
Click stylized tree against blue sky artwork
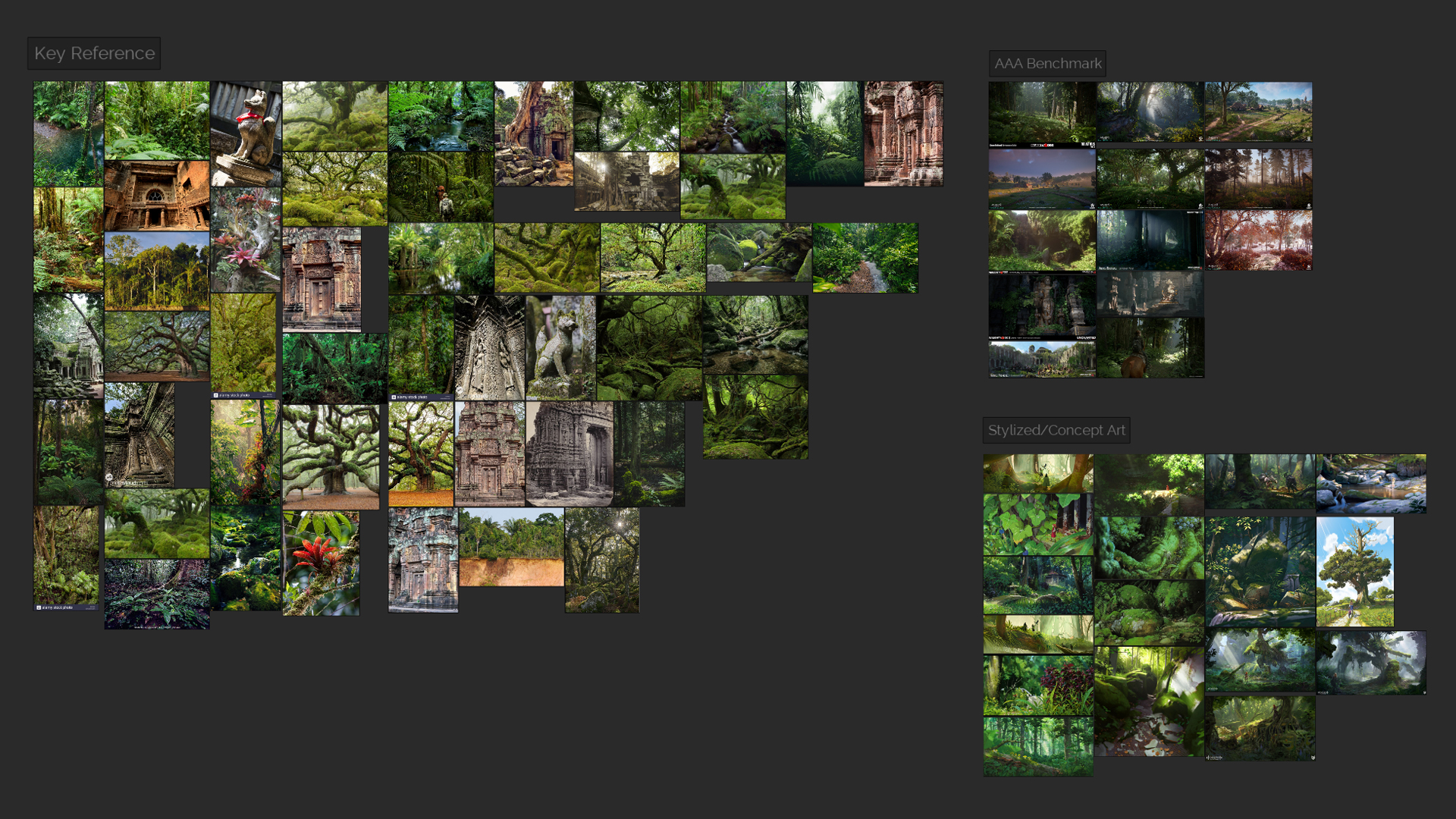click(1354, 572)
